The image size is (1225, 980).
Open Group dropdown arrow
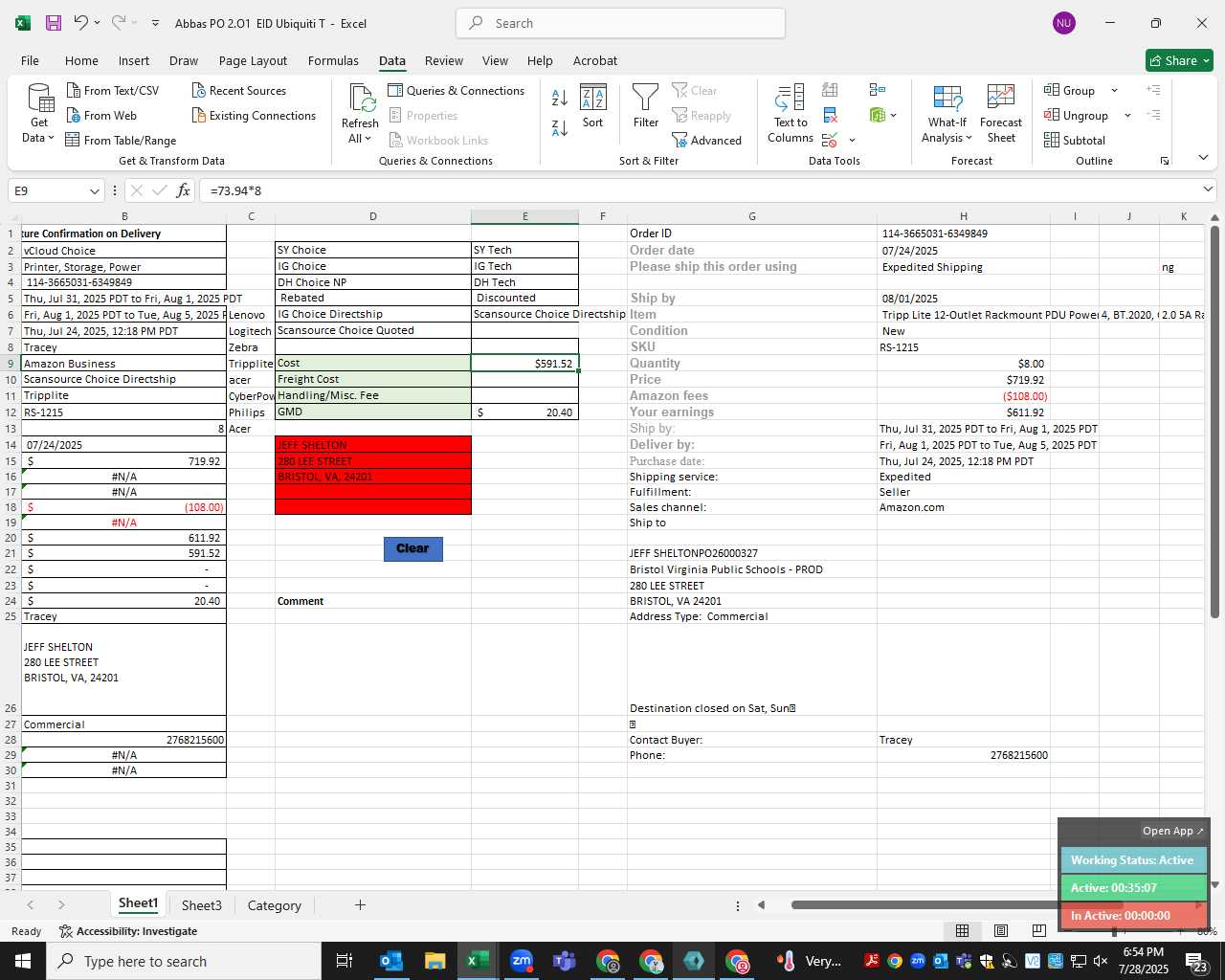pyautogui.click(x=1114, y=91)
